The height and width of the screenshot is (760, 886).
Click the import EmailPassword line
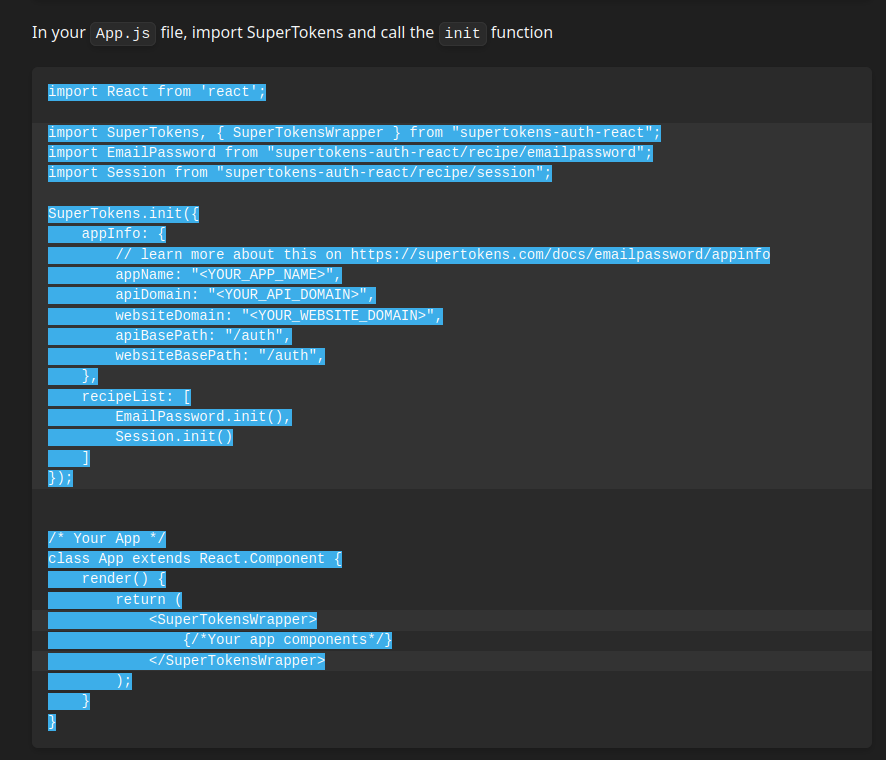[x=350, y=153]
